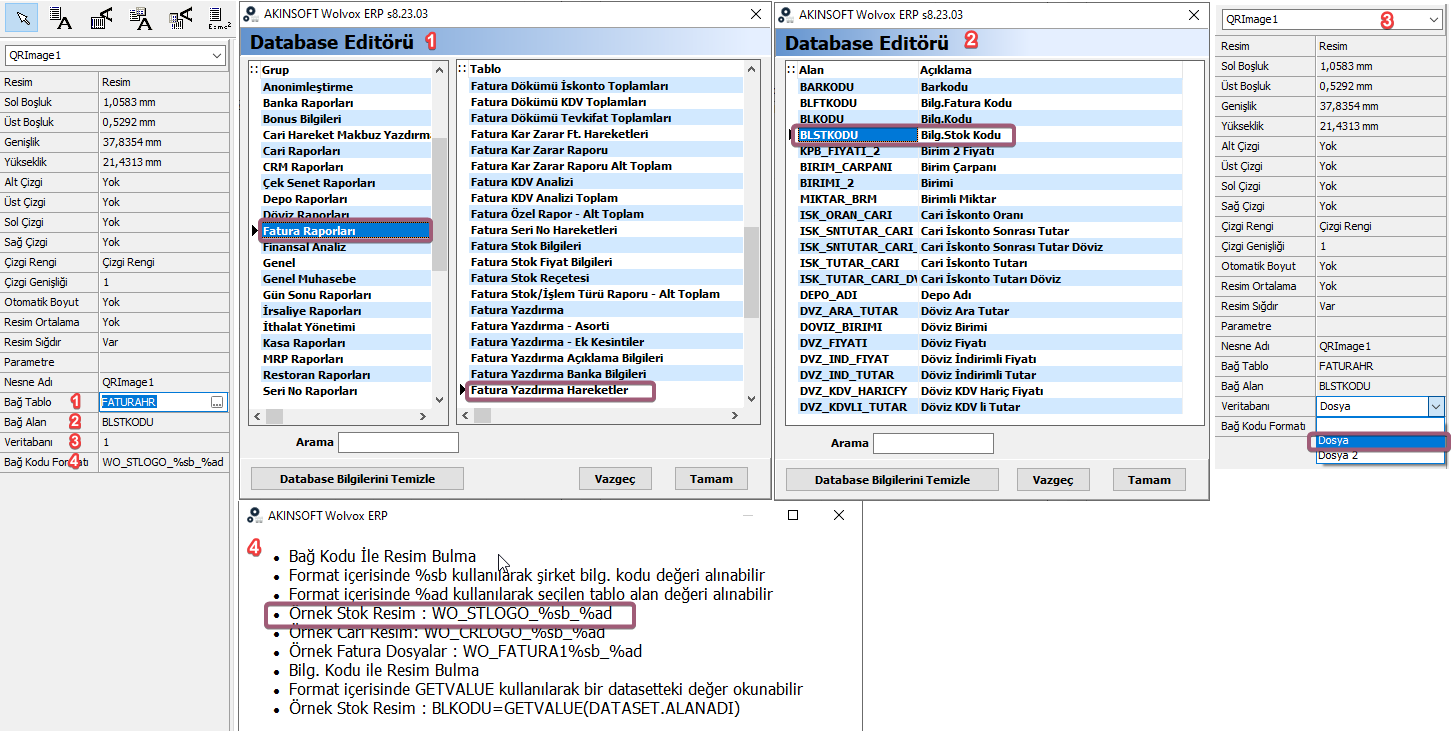This screenshot has height=731, width=1453.
Task: Select the DVZ_KDVLI_TUTAR field row
Action: click(988, 407)
